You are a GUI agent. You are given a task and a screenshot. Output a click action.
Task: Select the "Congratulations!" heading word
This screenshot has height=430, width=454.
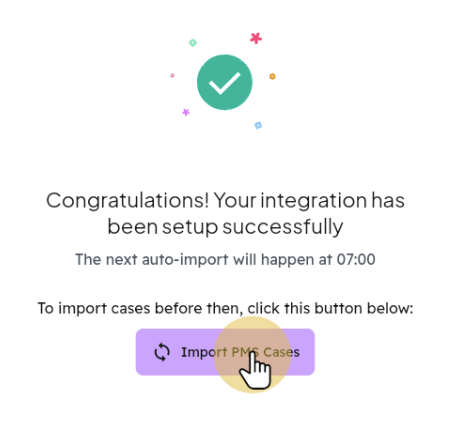tap(127, 201)
